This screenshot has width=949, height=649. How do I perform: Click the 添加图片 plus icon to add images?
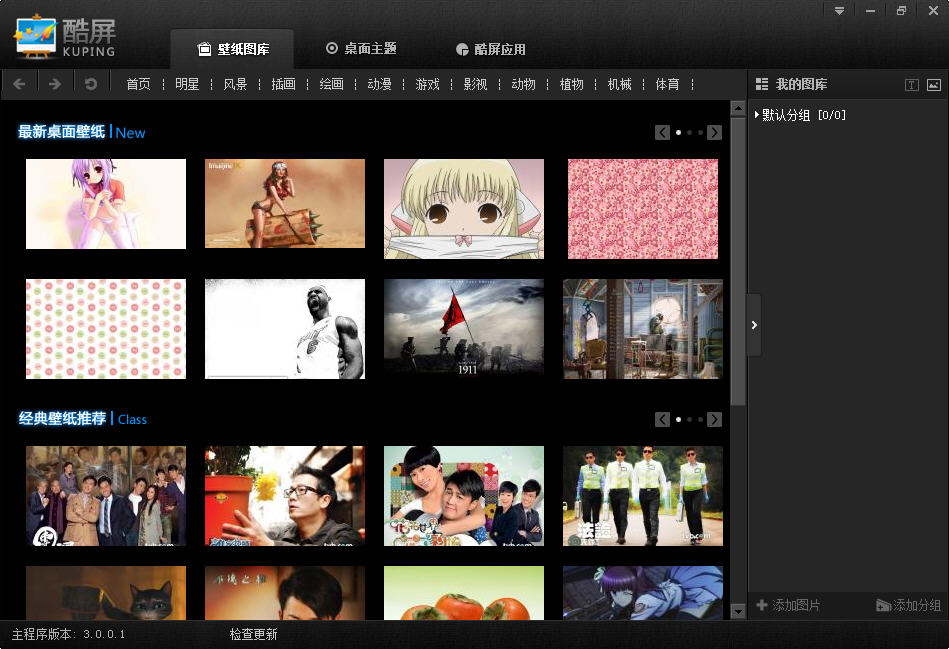(x=764, y=605)
